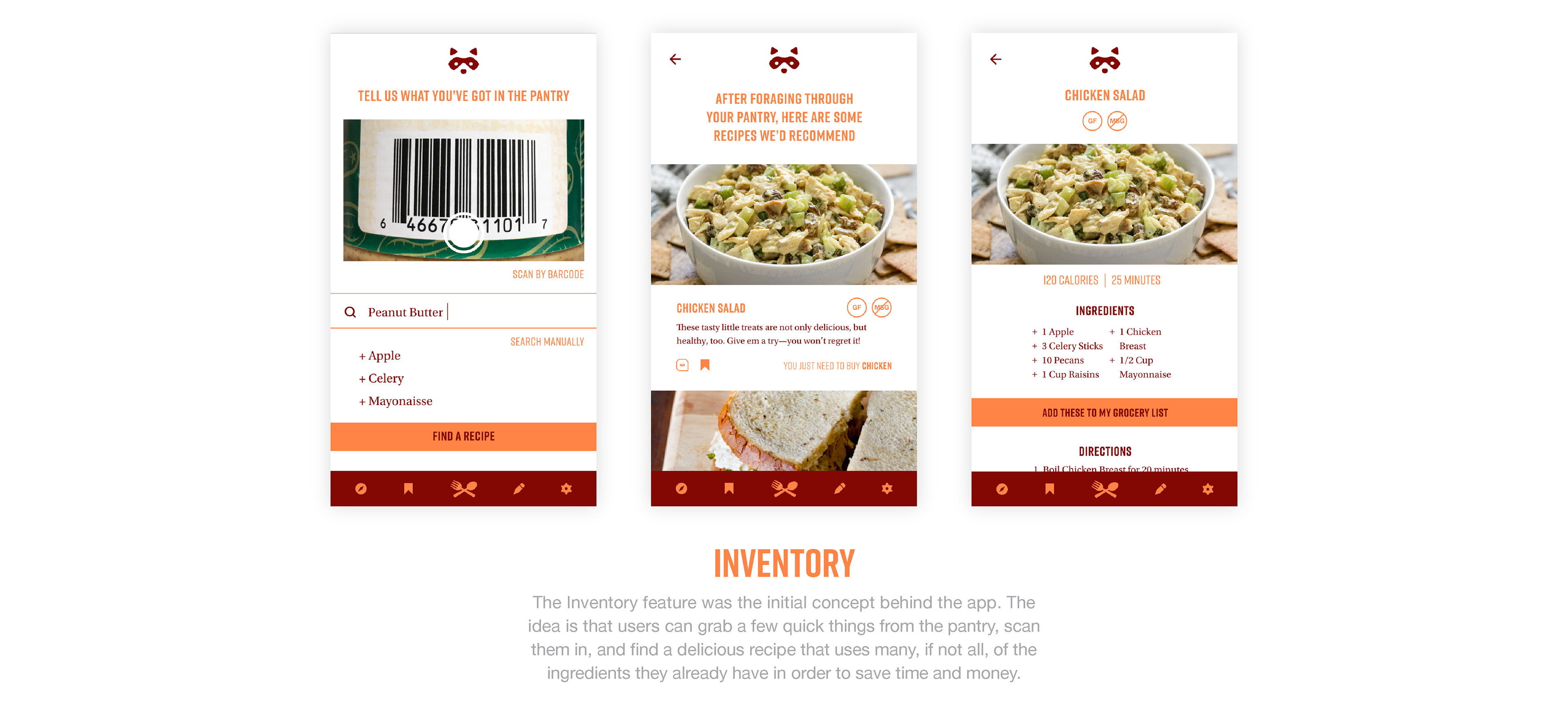Click Add These To My Grocery List
This screenshot has width=1568, height=717.
point(1104,413)
